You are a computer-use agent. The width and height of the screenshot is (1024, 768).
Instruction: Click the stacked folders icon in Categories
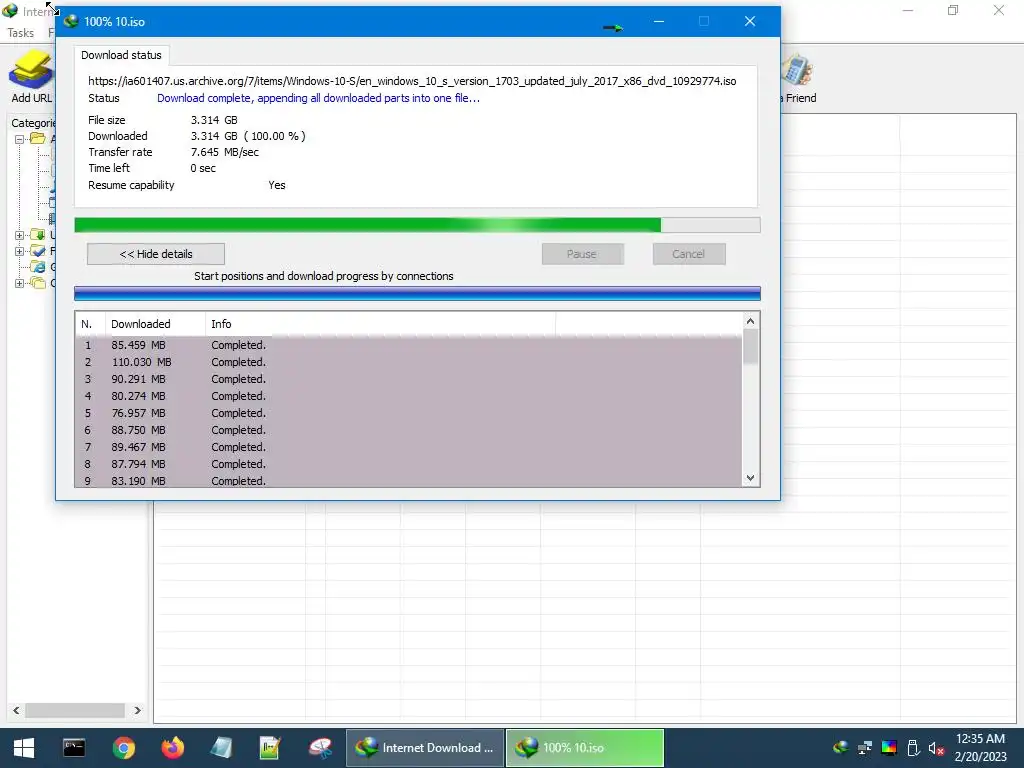pos(38,283)
